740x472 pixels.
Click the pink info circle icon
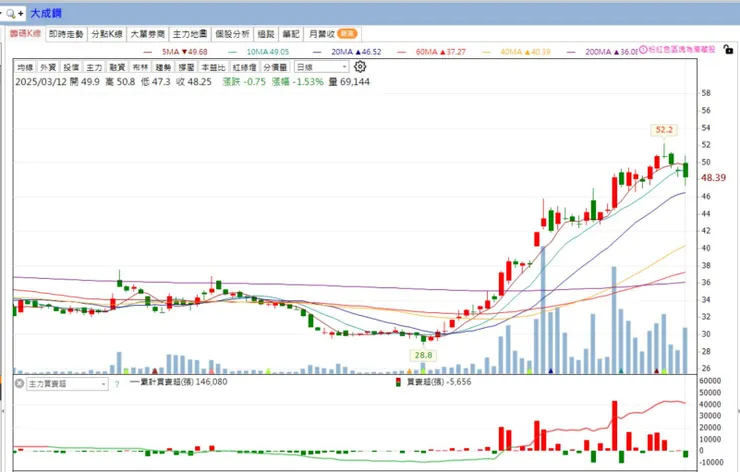[x=643, y=50]
